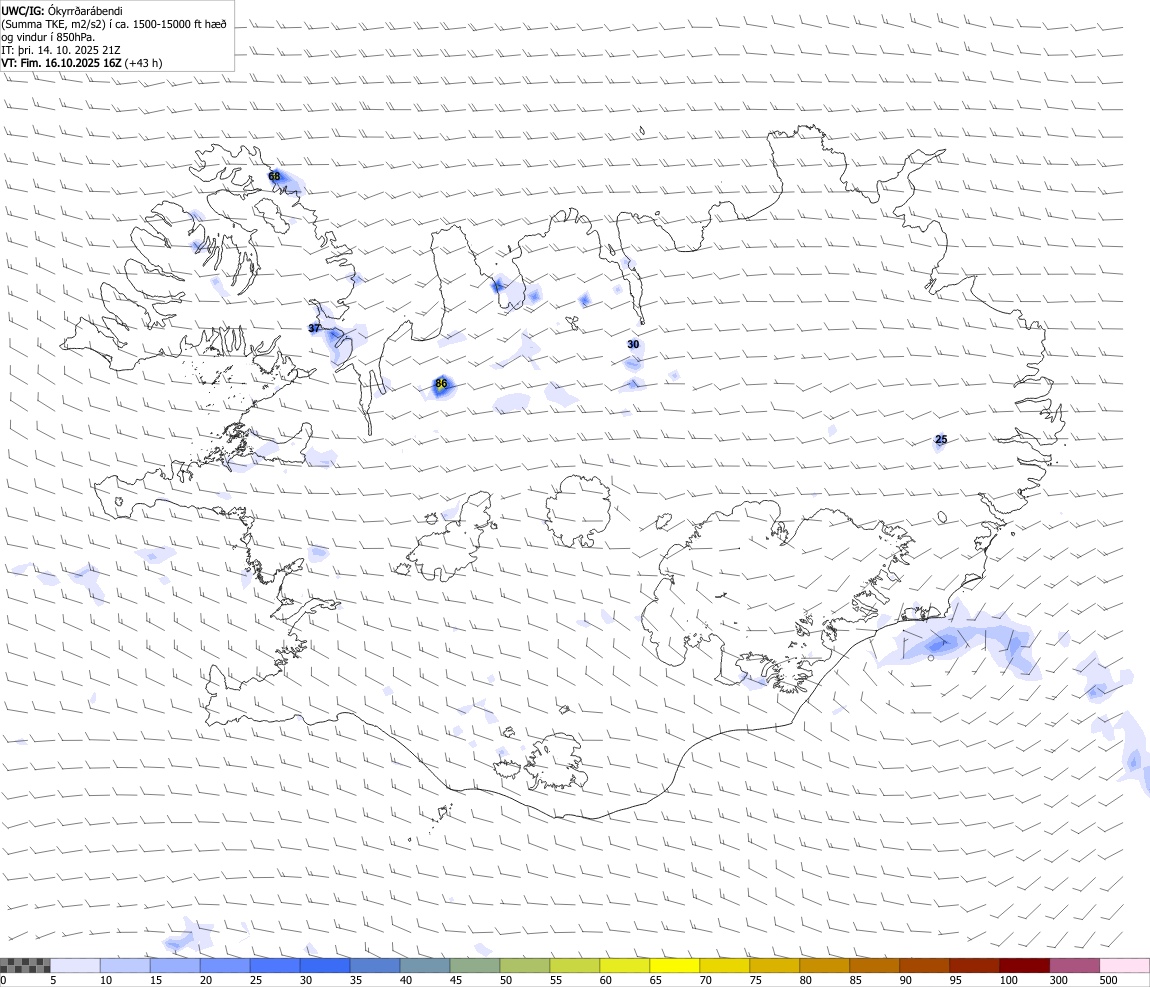Select the 65–70 yellow legend swatch
Viewport: 1150px width, 987px height.
click(x=675, y=965)
